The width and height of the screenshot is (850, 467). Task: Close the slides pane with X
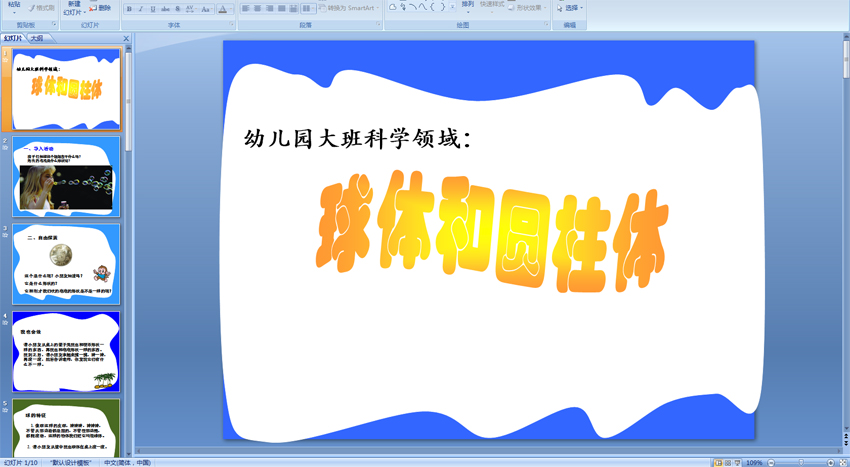click(126, 39)
